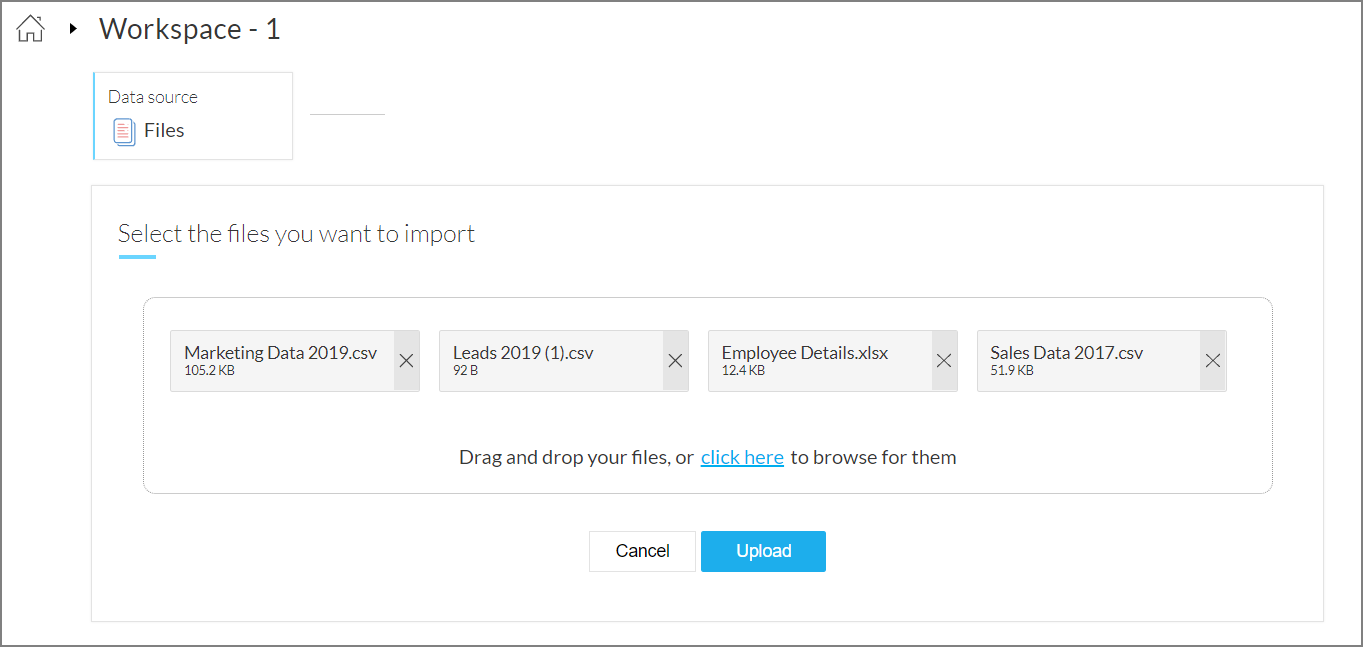Click the blue underline beneath the import heading
This screenshot has width=1363, height=647.
pyautogui.click(x=137, y=257)
